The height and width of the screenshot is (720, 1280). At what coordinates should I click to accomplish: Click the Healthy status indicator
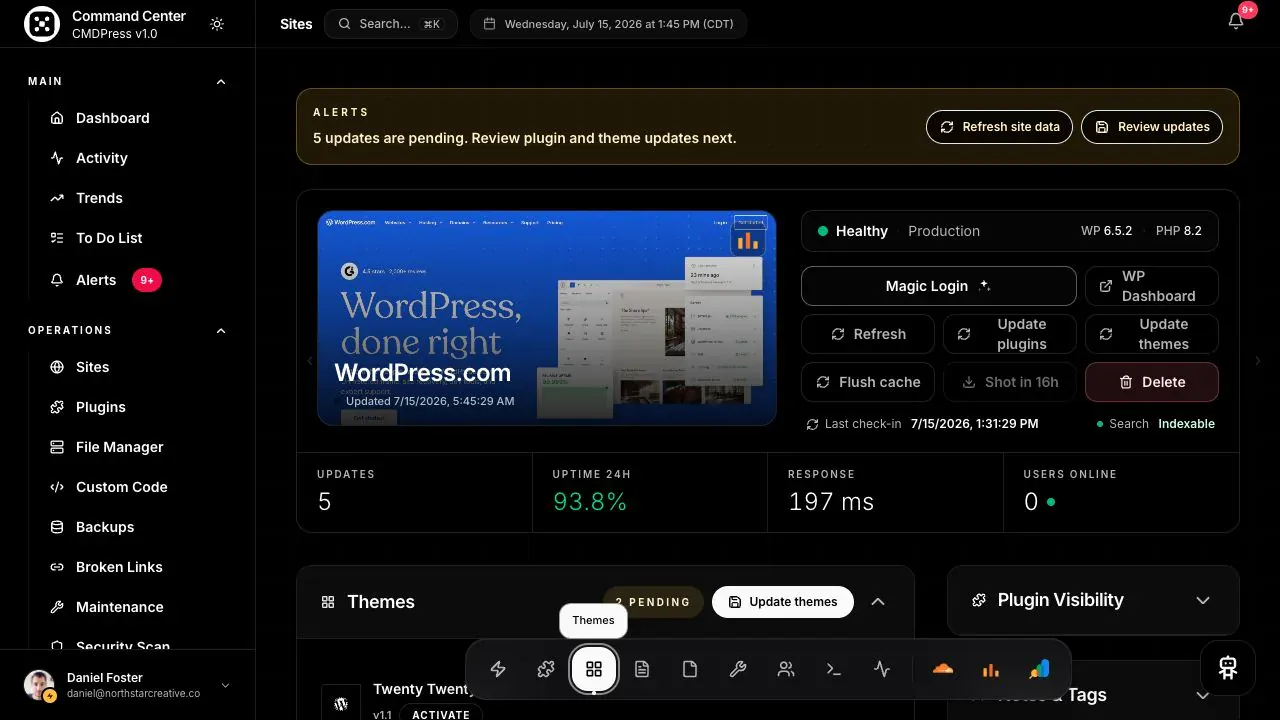pyautogui.click(x=853, y=231)
